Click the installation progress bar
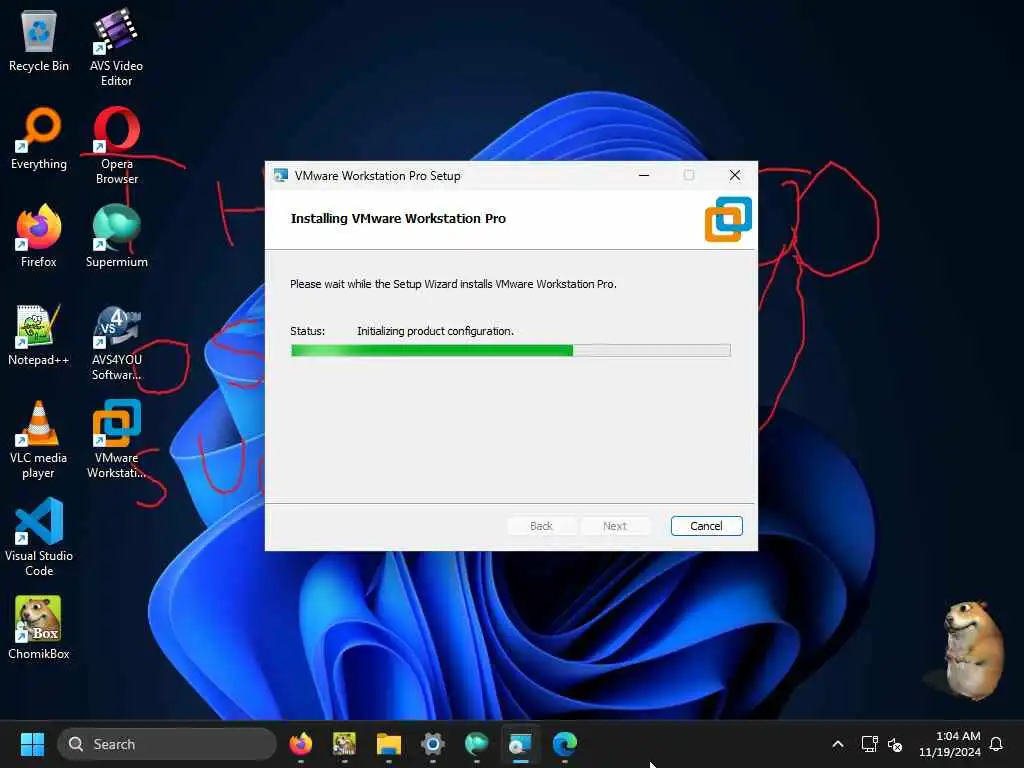This screenshot has height=768, width=1024. [511, 351]
